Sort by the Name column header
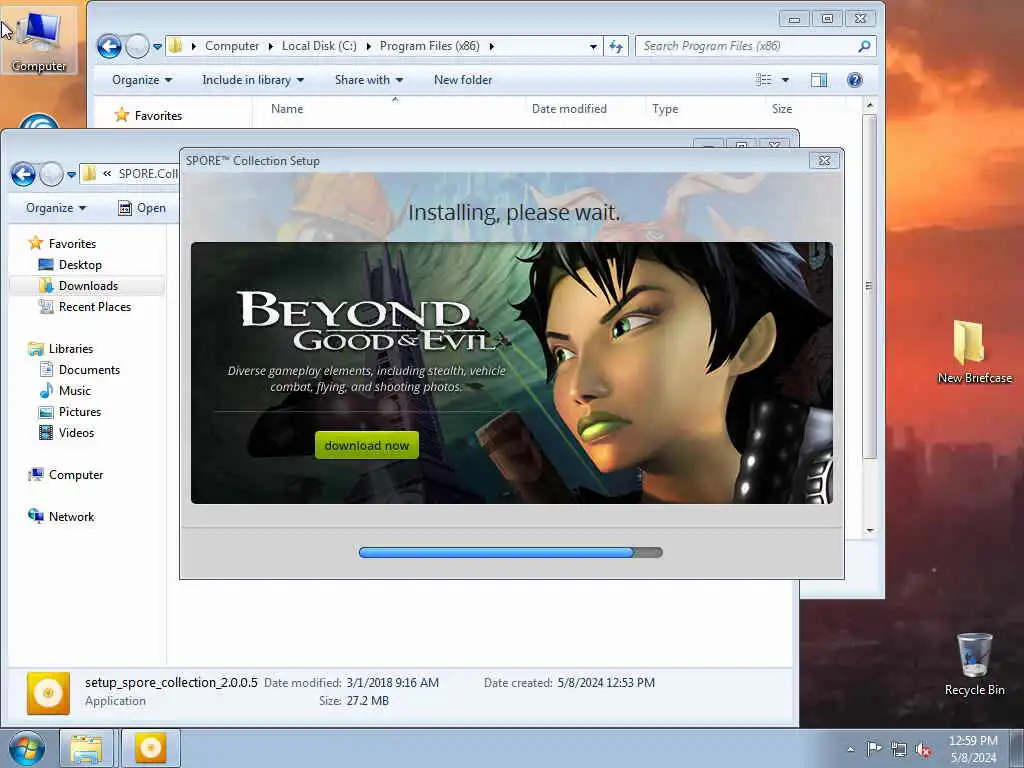1024x768 pixels. 389,109
